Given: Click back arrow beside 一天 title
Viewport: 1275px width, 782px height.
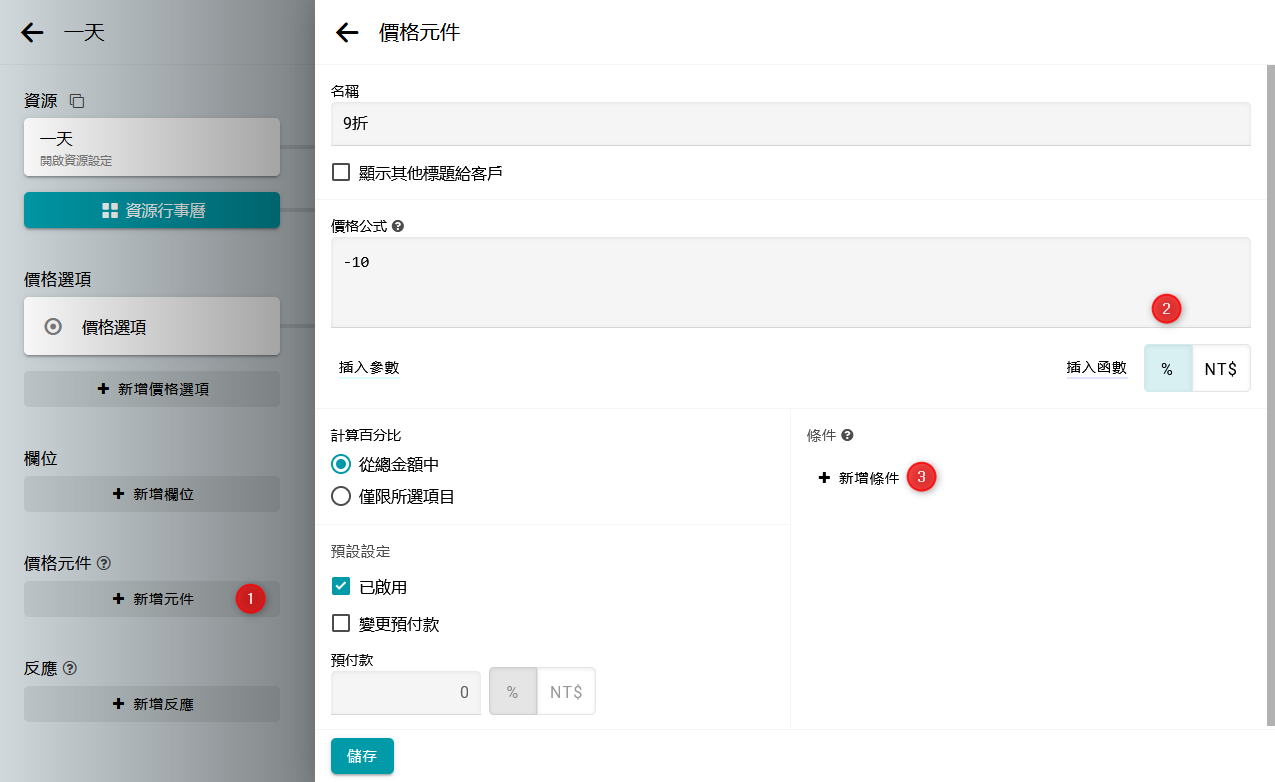Looking at the screenshot, I should click(33, 33).
